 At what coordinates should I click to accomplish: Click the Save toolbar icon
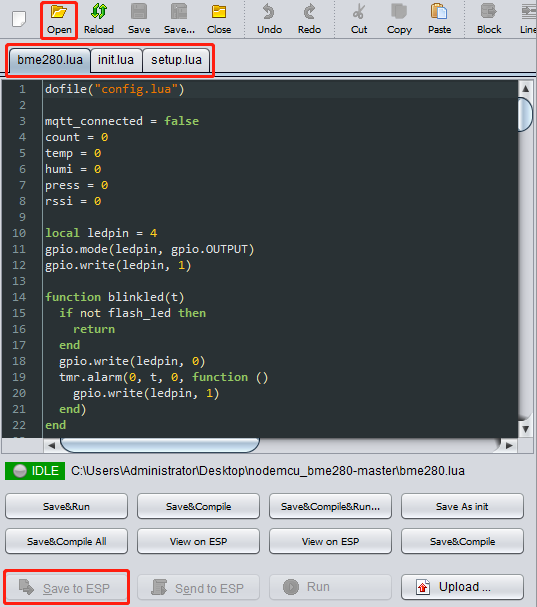tap(139, 12)
